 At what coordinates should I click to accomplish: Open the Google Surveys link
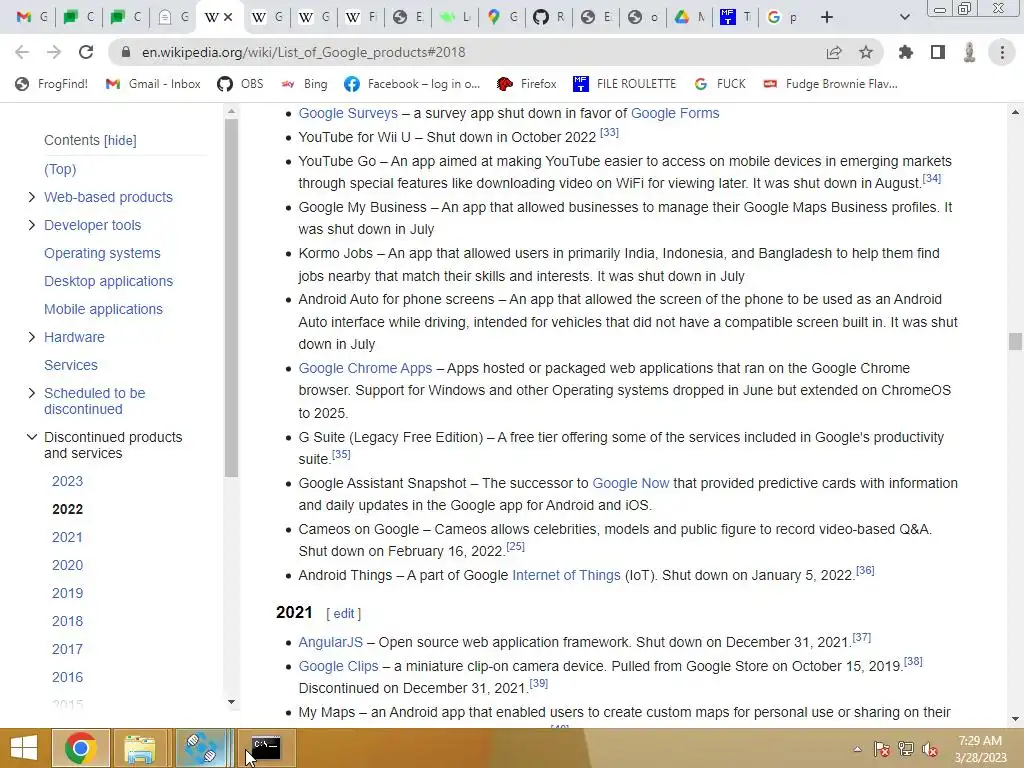348,114
